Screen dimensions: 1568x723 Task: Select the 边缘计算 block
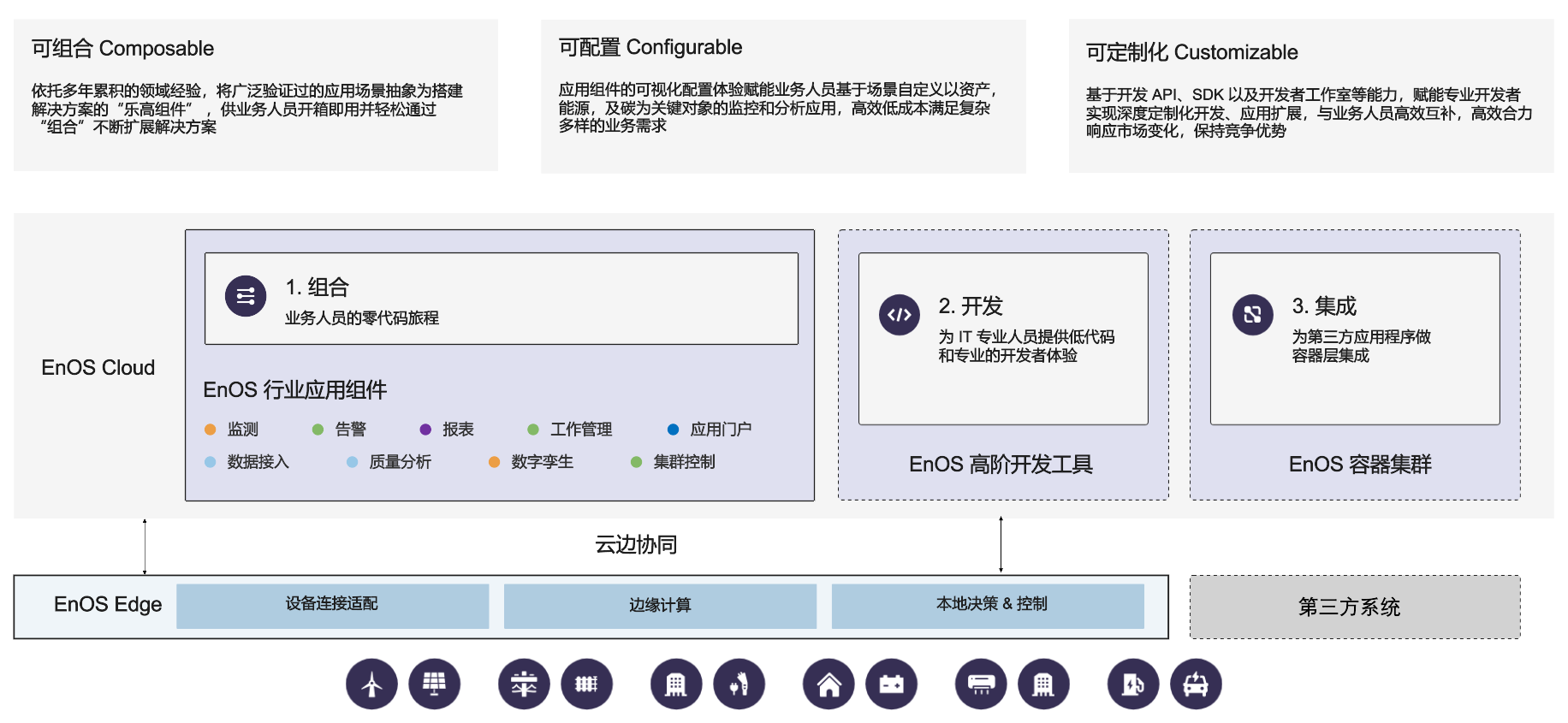pyautogui.click(x=660, y=606)
